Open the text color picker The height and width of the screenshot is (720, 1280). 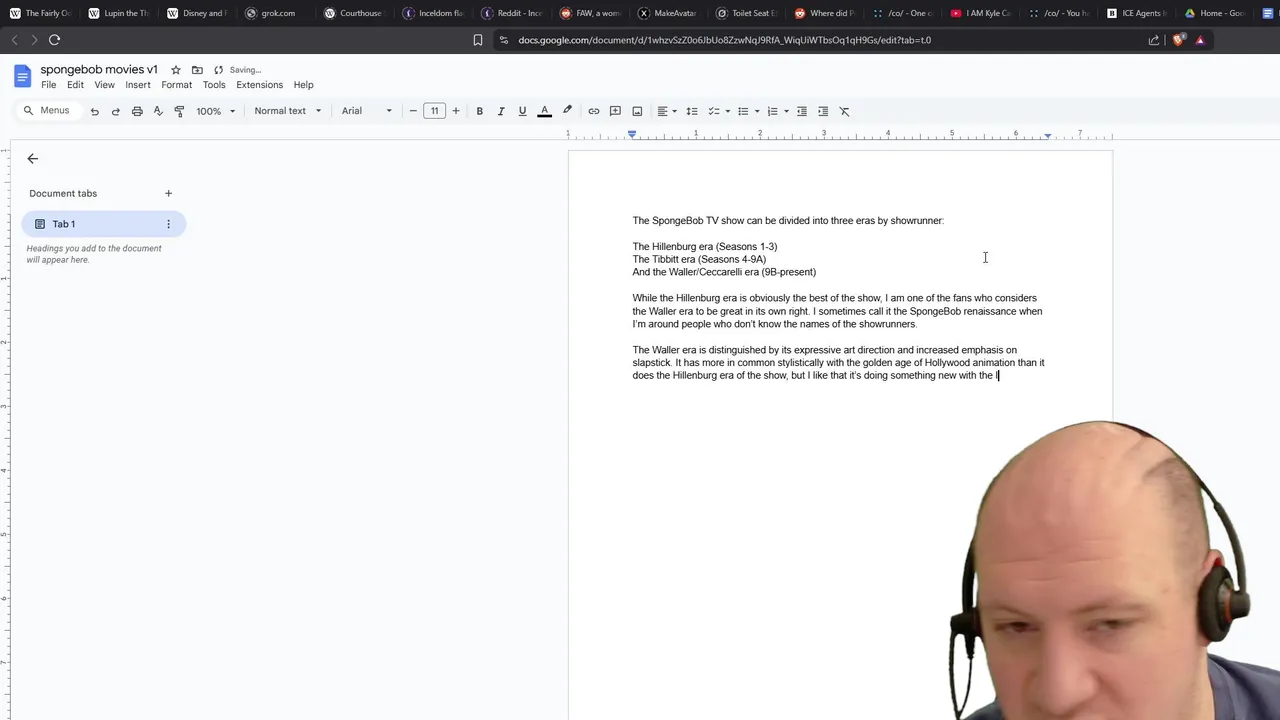tap(544, 111)
